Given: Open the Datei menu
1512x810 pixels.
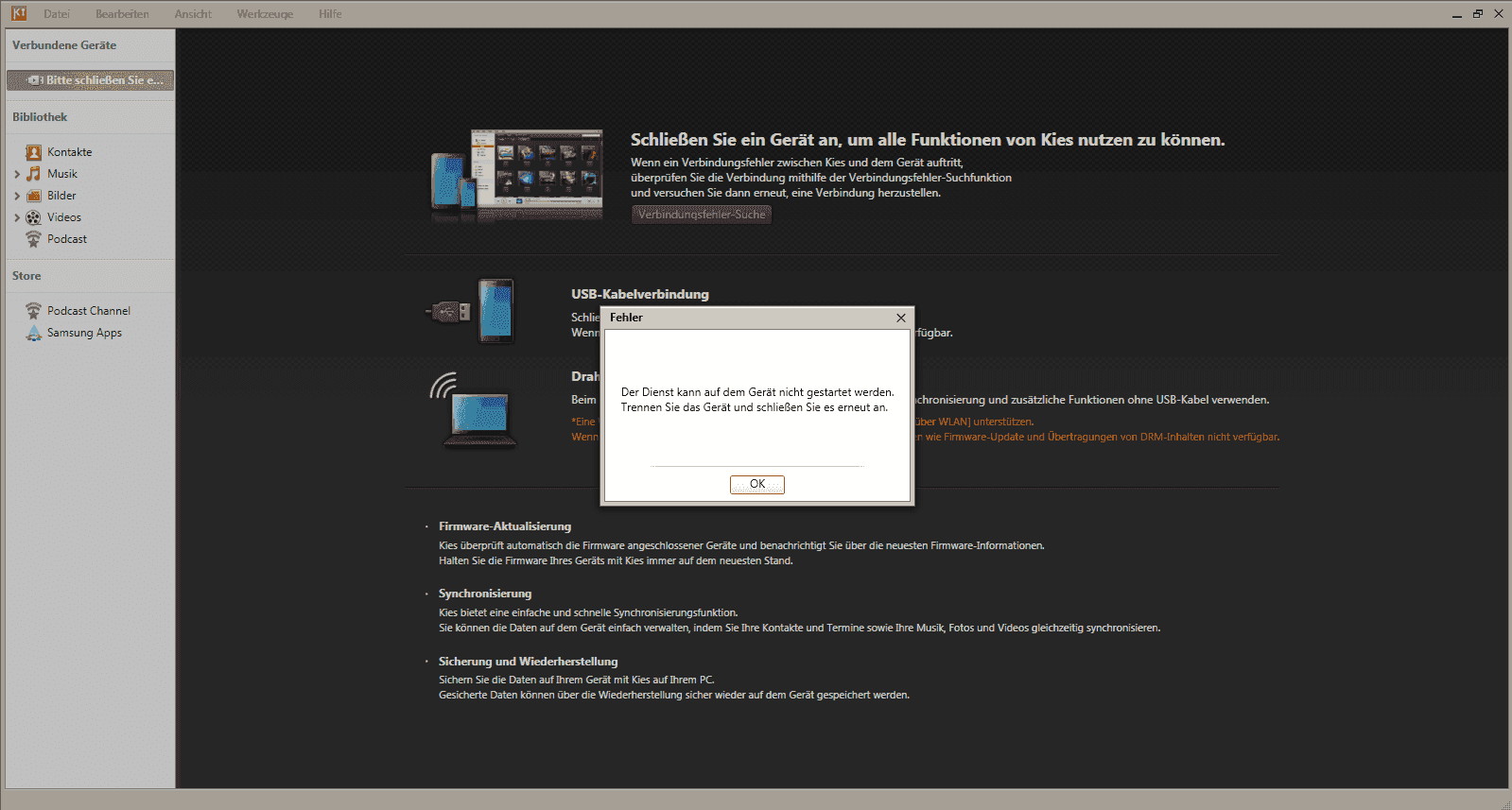Looking at the screenshot, I should (57, 14).
